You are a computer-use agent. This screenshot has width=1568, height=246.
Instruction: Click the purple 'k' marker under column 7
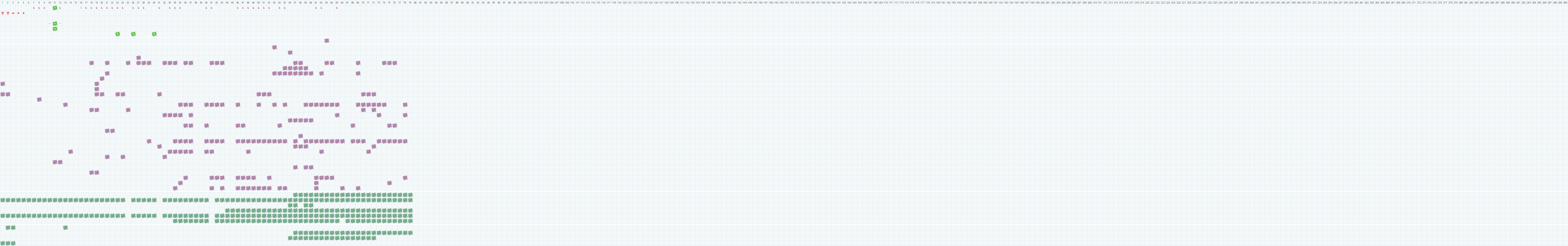coord(34,8)
